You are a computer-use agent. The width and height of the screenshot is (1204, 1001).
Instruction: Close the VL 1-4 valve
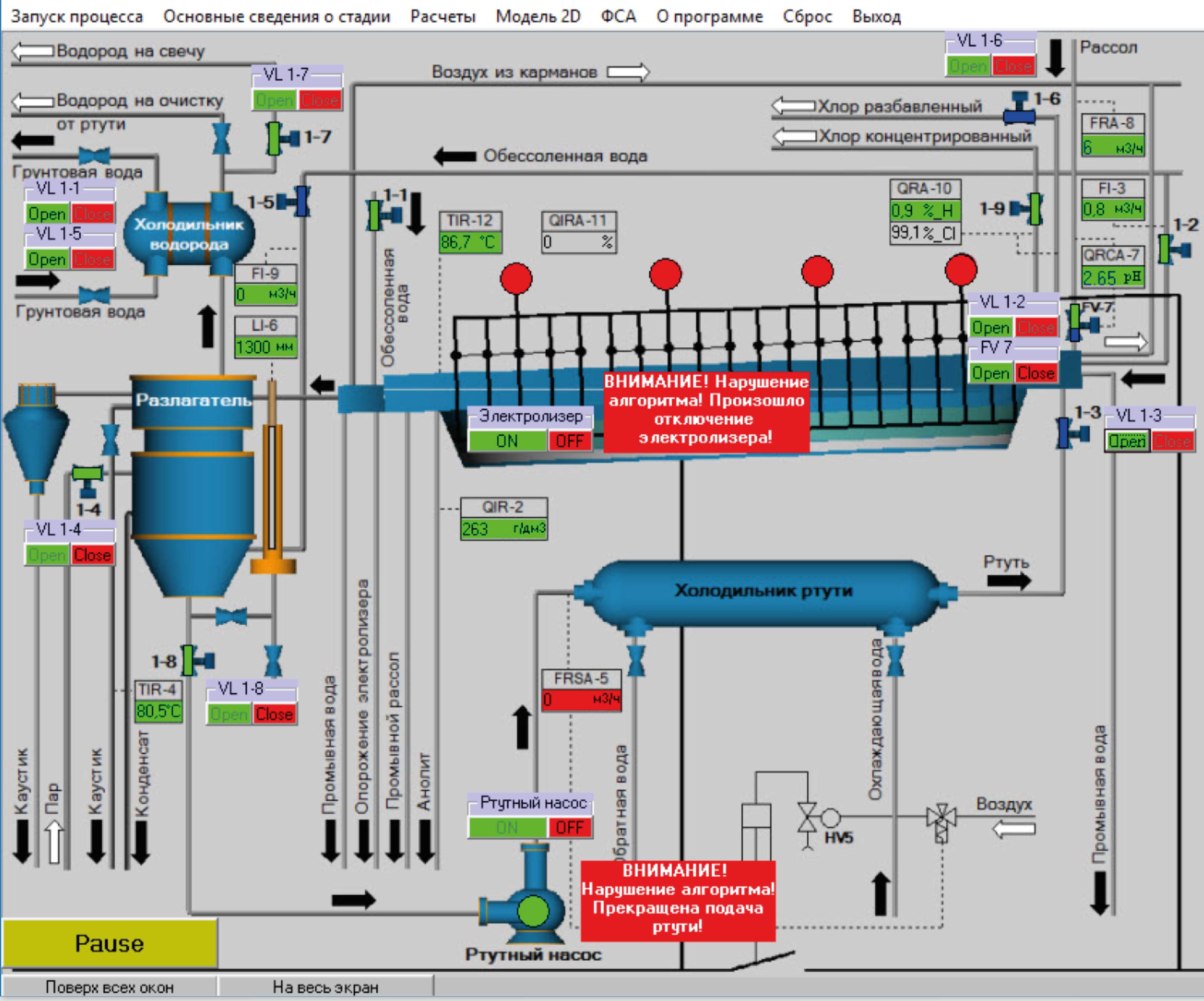tap(92, 555)
